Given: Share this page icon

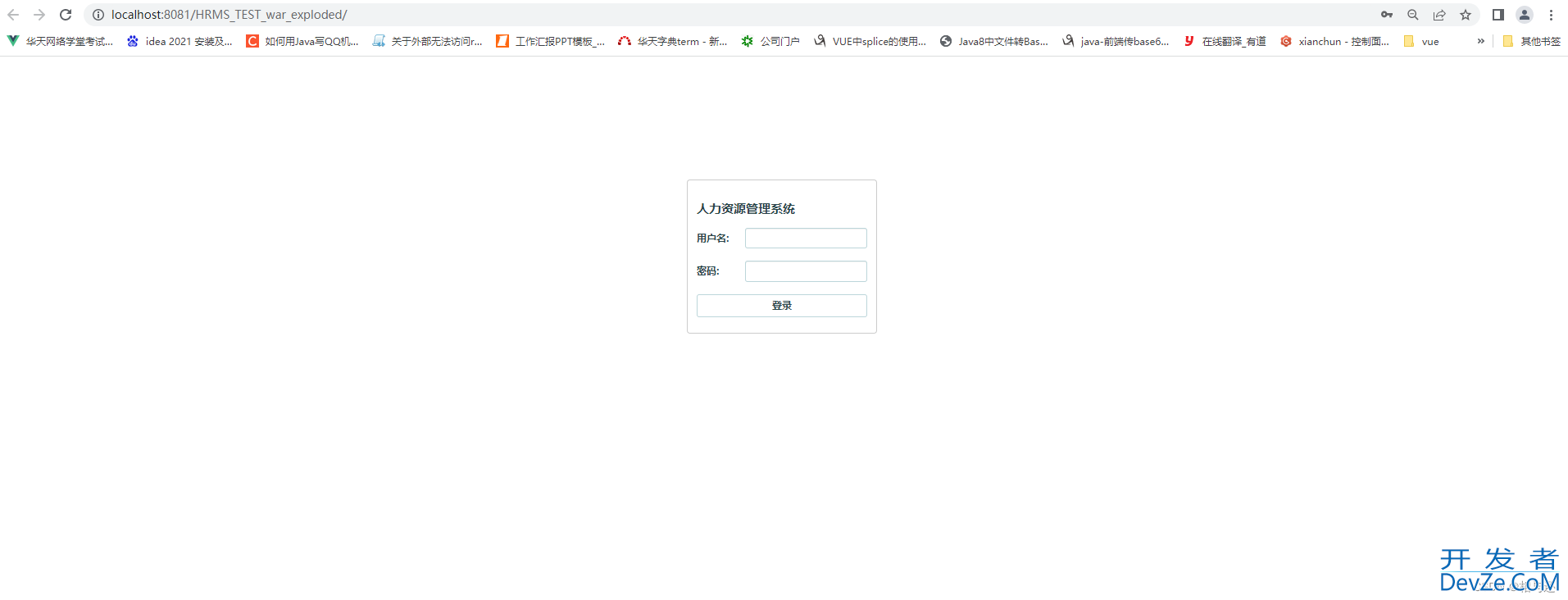Looking at the screenshot, I should 1439,15.
